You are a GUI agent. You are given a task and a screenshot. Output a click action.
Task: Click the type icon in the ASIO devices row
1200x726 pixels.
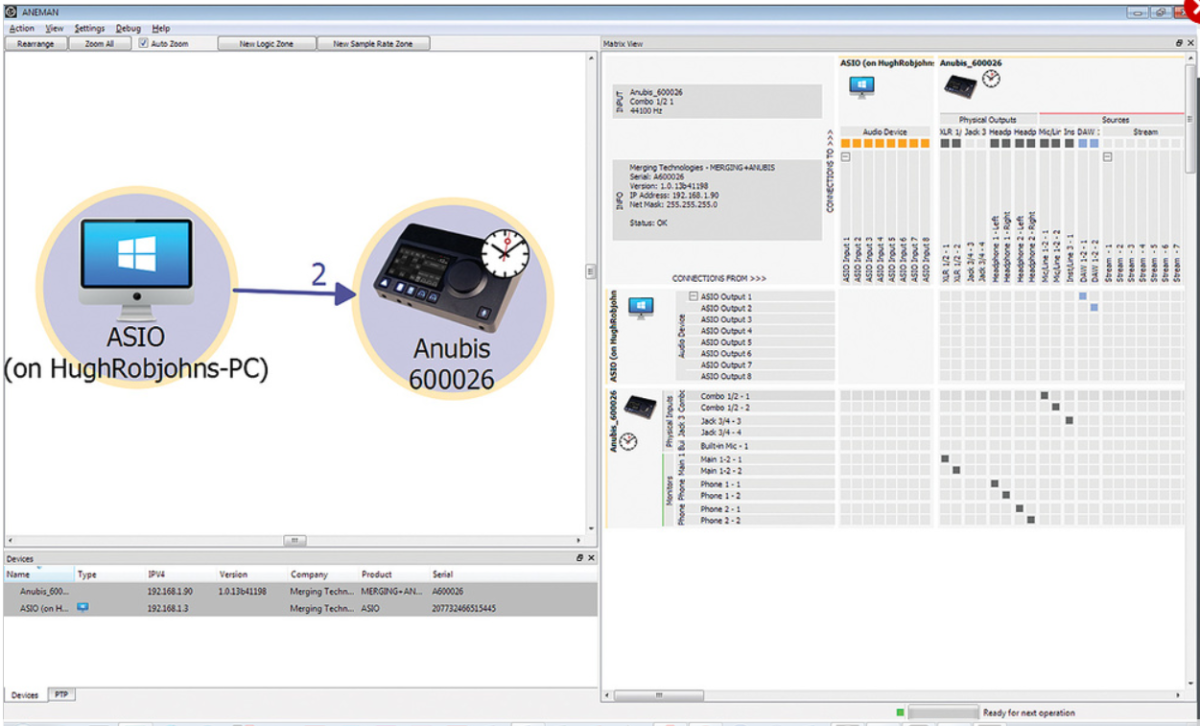coord(83,607)
